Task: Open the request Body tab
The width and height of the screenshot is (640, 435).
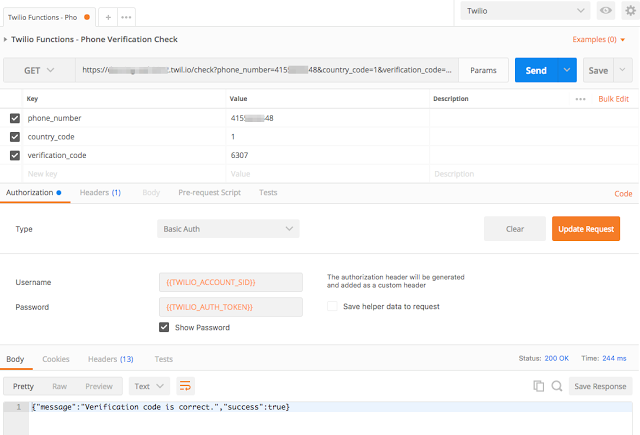Action: pyautogui.click(x=151, y=193)
